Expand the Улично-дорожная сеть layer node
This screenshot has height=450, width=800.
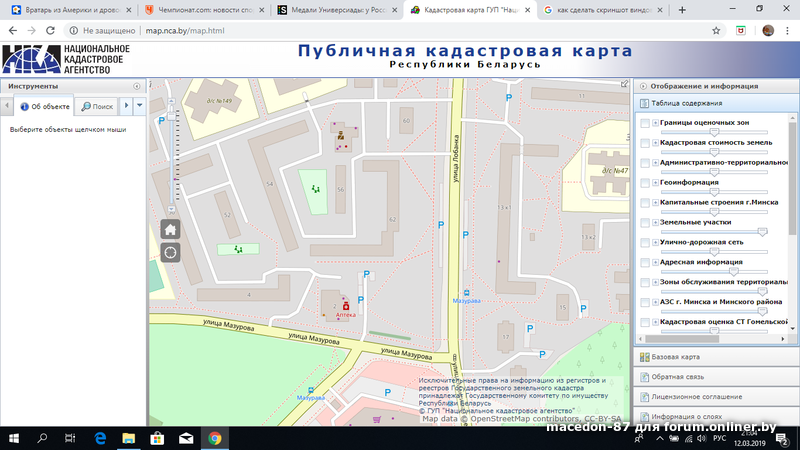pos(656,242)
